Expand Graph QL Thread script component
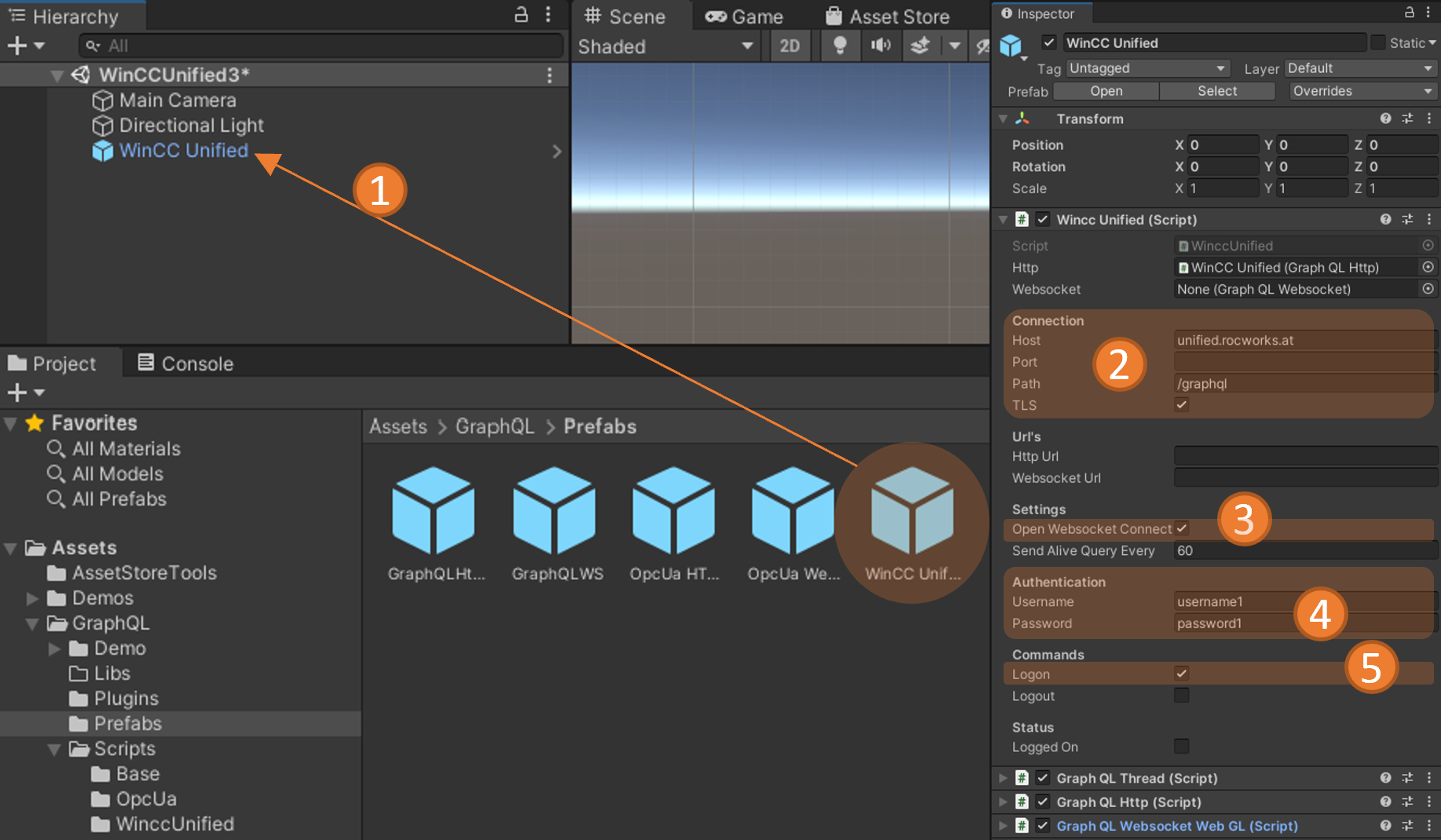Screen dimensions: 1441x840 click(1003, 778)
